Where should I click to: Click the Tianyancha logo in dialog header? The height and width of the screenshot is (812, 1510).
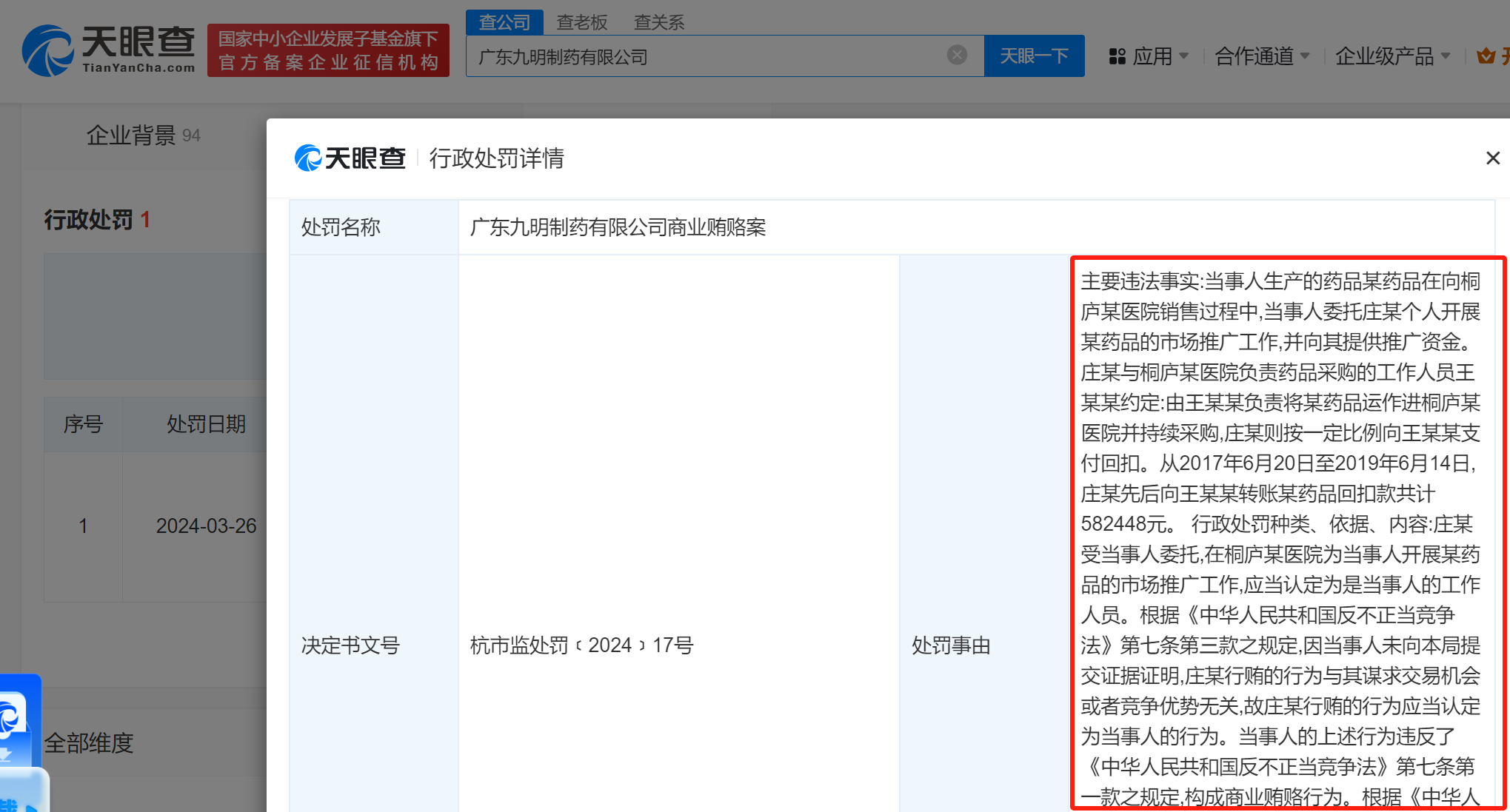[350, 158]
